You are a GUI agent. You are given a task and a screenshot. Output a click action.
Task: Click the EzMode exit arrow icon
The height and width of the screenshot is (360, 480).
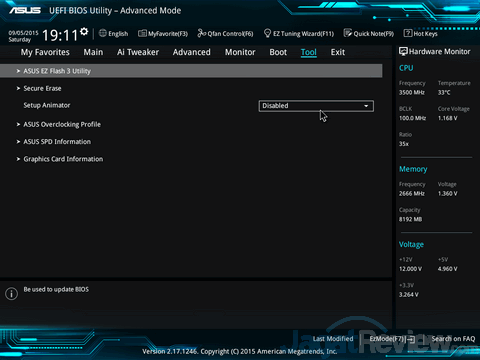click(411, 339)
